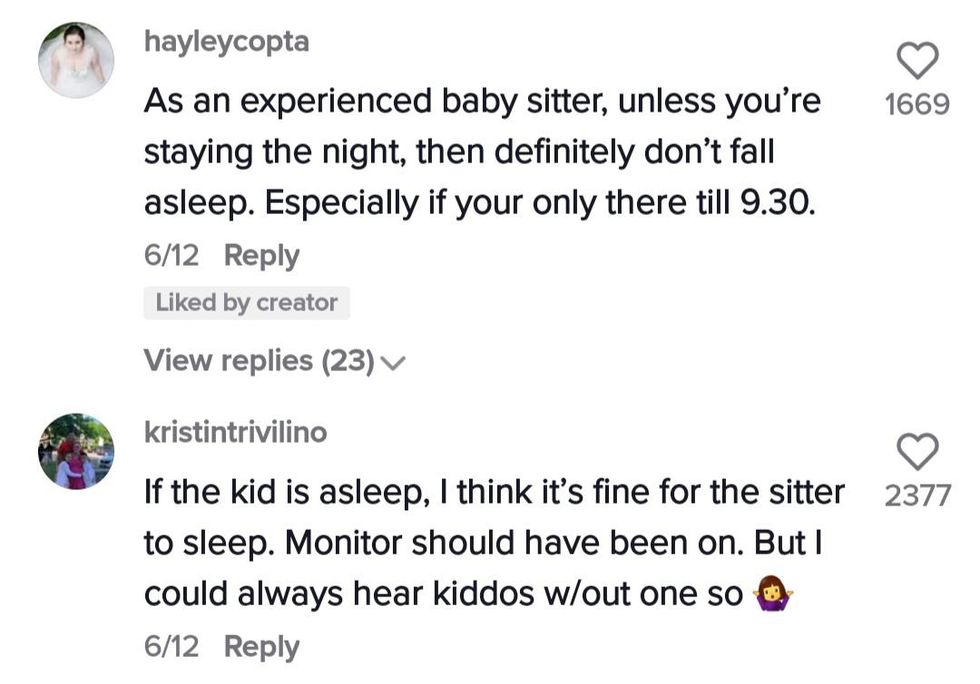This screenshot has height=684, width=980.
Task: Expand View replies (23) under hayleycopta's comment
Action: tap(258, 360)
